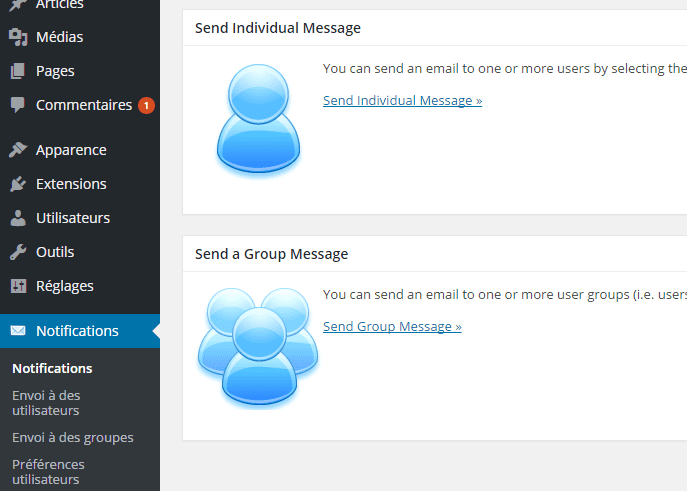Click the bold Notifications submenu entry
This screenshot has height=491, width=687.
[x=52, y=368]
